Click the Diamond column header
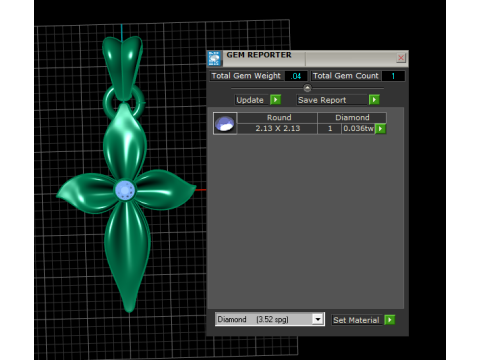Image resolution: width=480 pixels, height=360 pixels. coord(352,118)
